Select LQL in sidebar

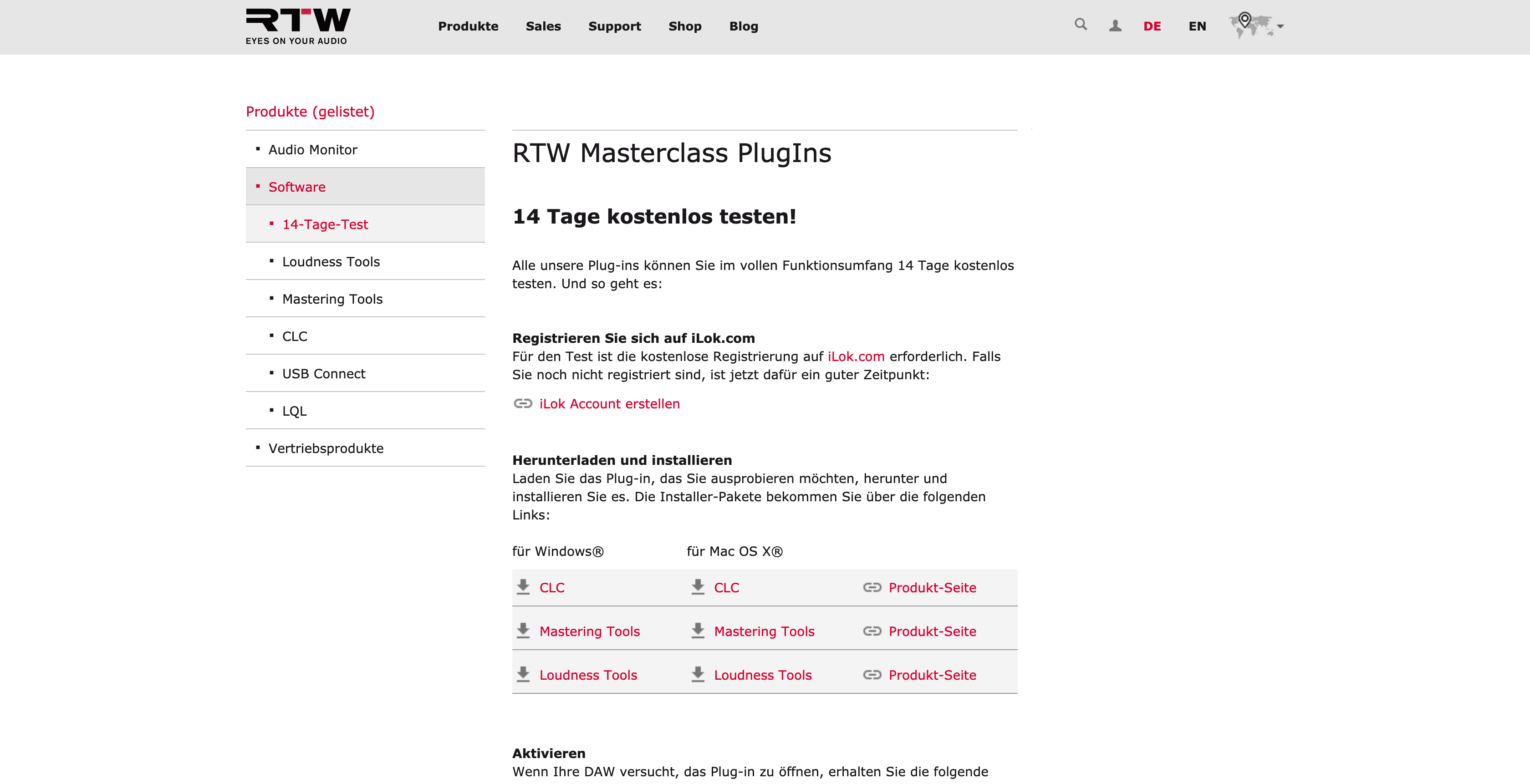click(365, 410)
